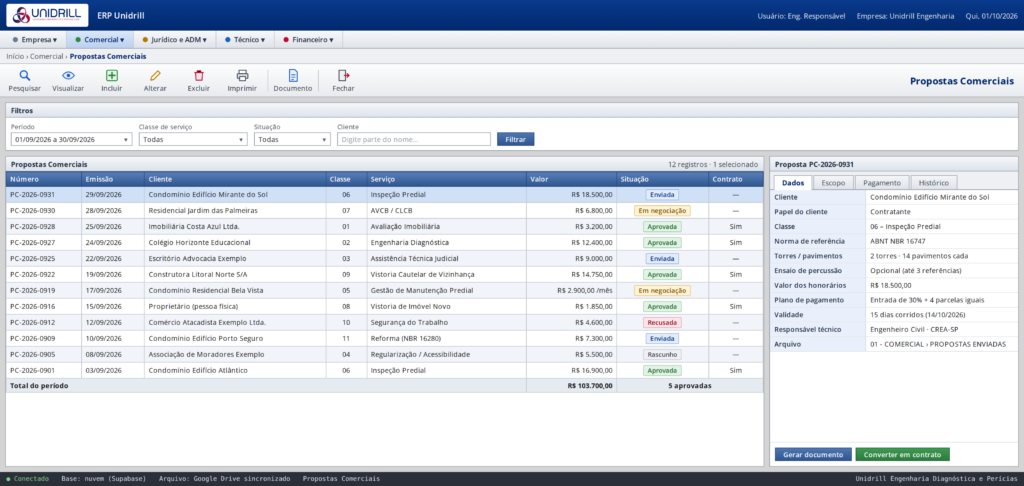Switch to the Histórico tab
This screenshot has width=1024, height=486.
934,183
